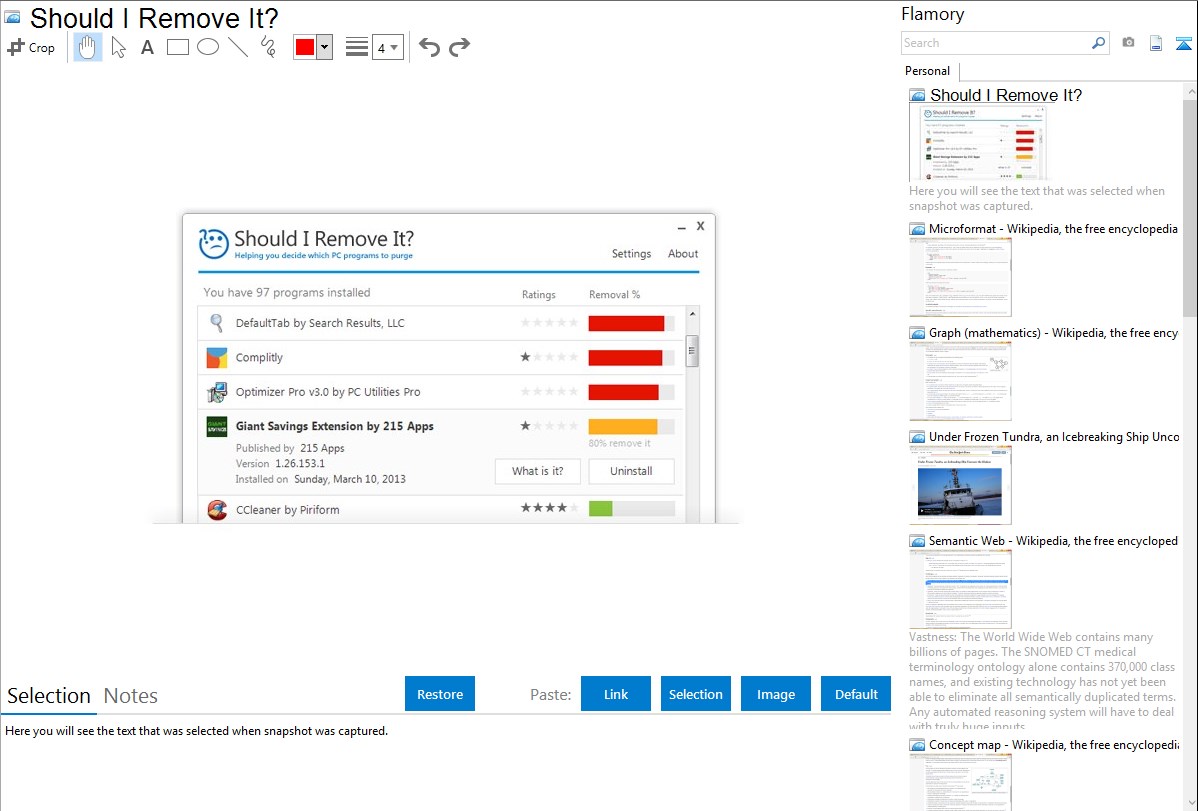1198x811 pixels.
Task: Select the rectangle shape tool
Action: pos(178,47)
